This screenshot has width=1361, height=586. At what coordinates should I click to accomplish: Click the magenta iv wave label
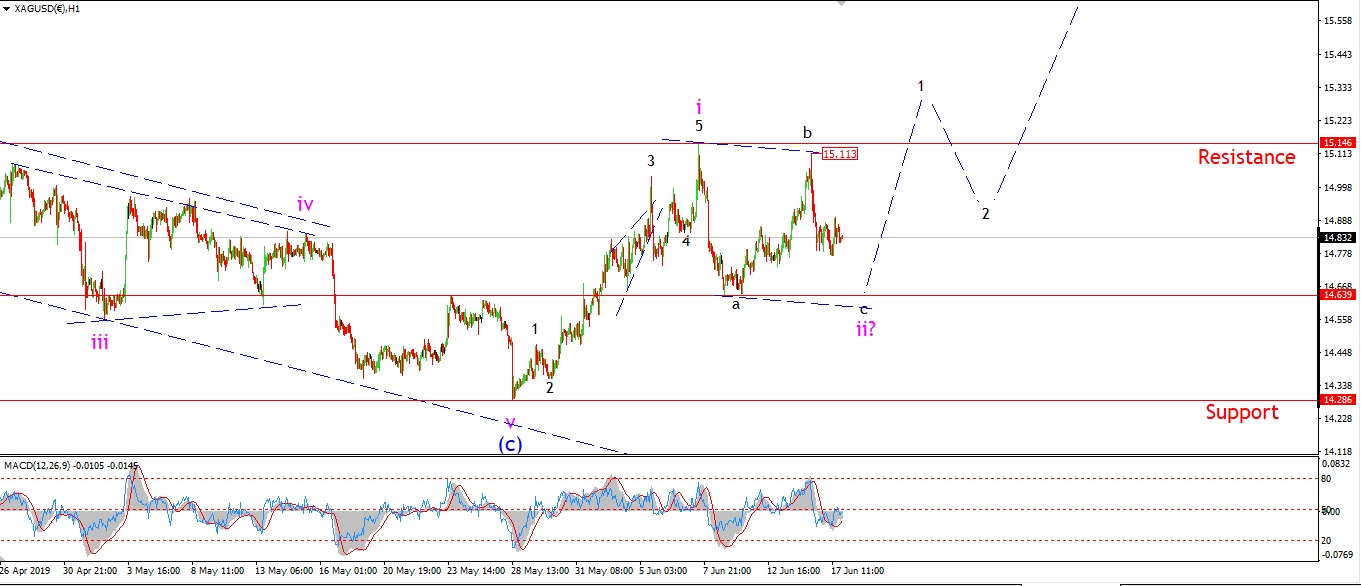[x=305, y=205]
